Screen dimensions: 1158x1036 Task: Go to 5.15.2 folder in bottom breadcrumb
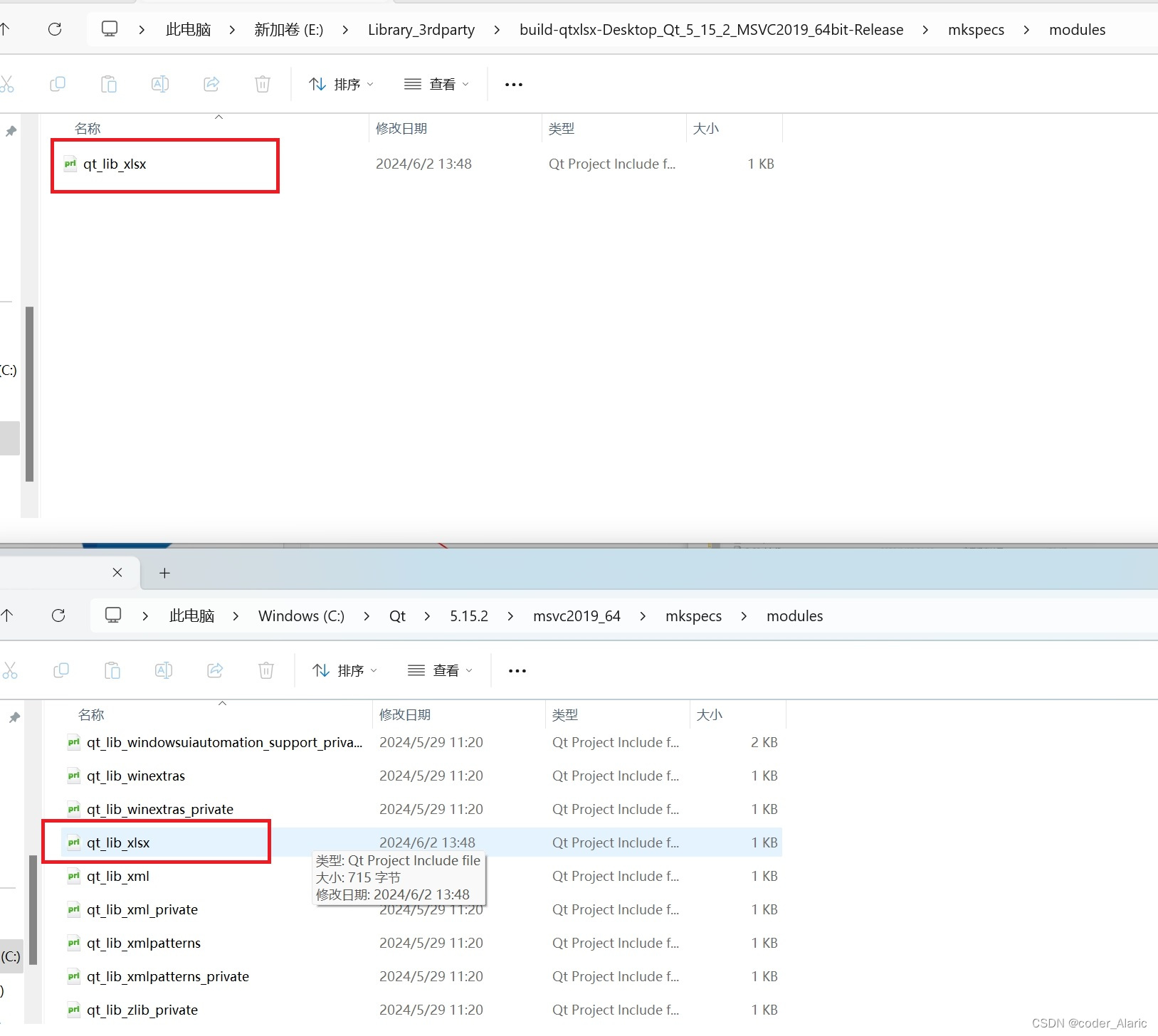[x=469, y=616]
